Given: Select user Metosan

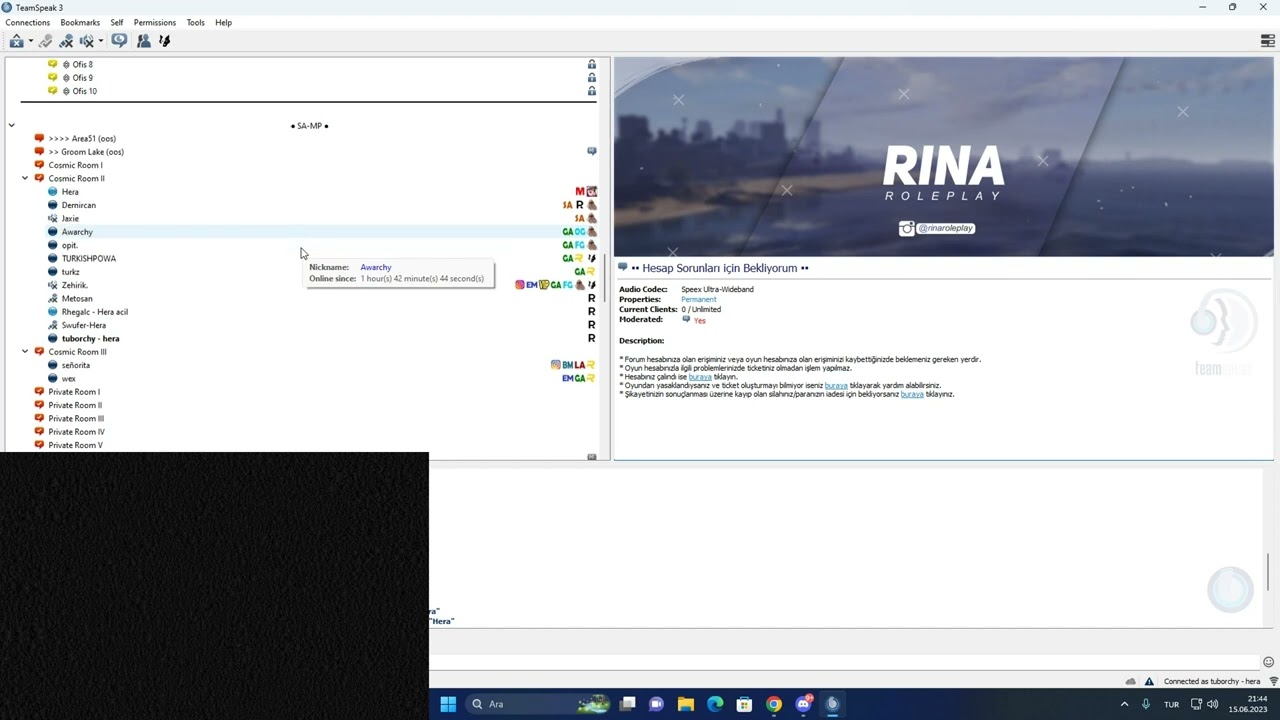Looking at the screenshot, I should click(77, 298).
